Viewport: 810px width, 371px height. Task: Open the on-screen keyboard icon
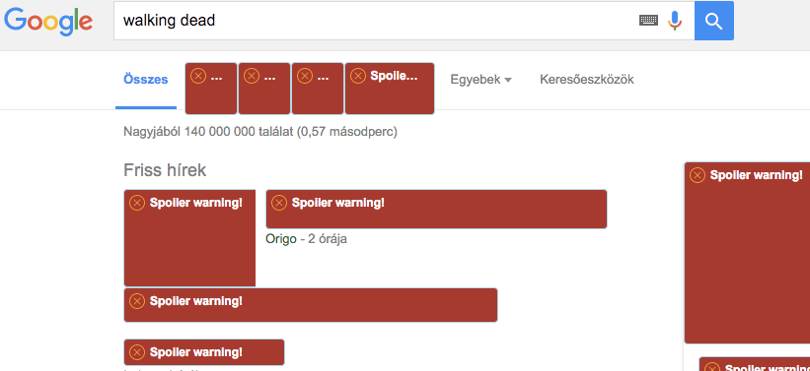[x=648, y=21]
